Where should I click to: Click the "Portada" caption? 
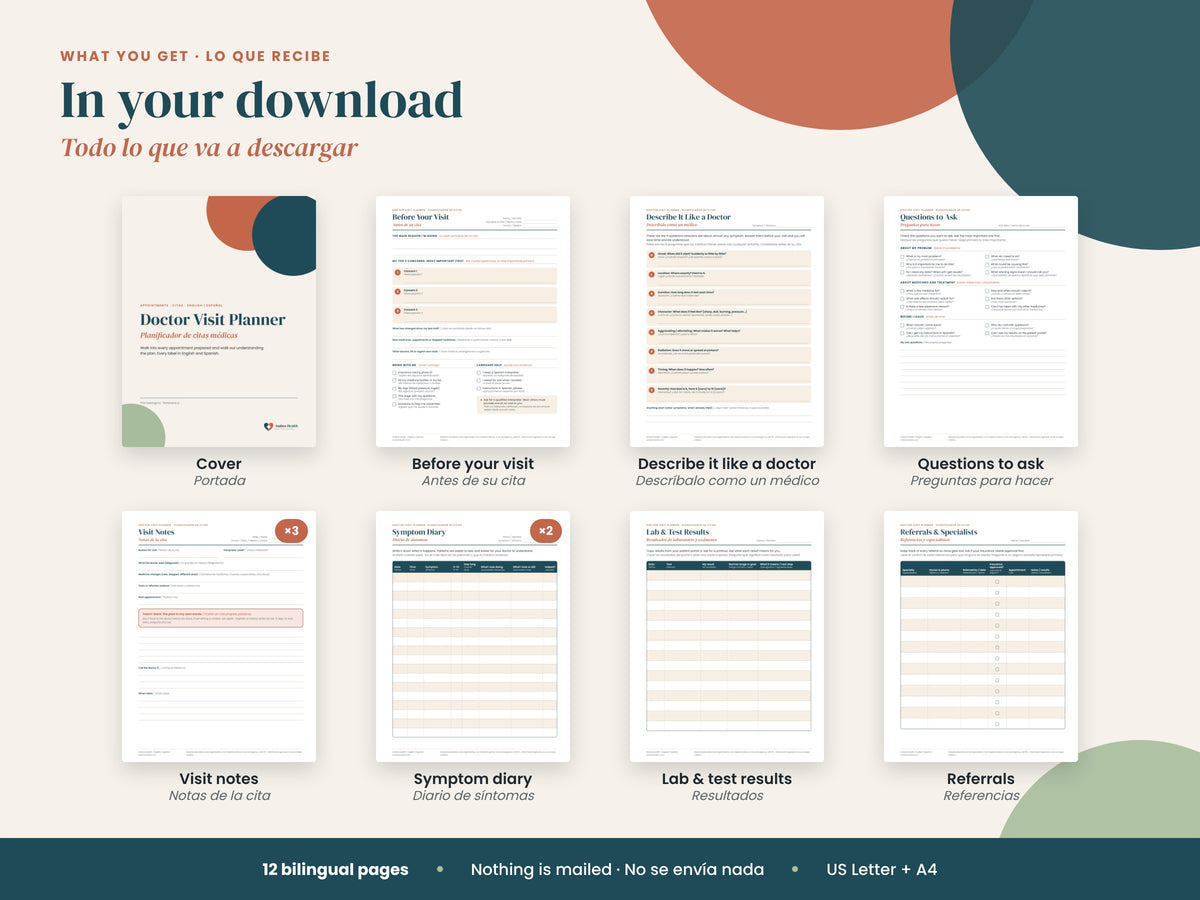pos(219,481)
